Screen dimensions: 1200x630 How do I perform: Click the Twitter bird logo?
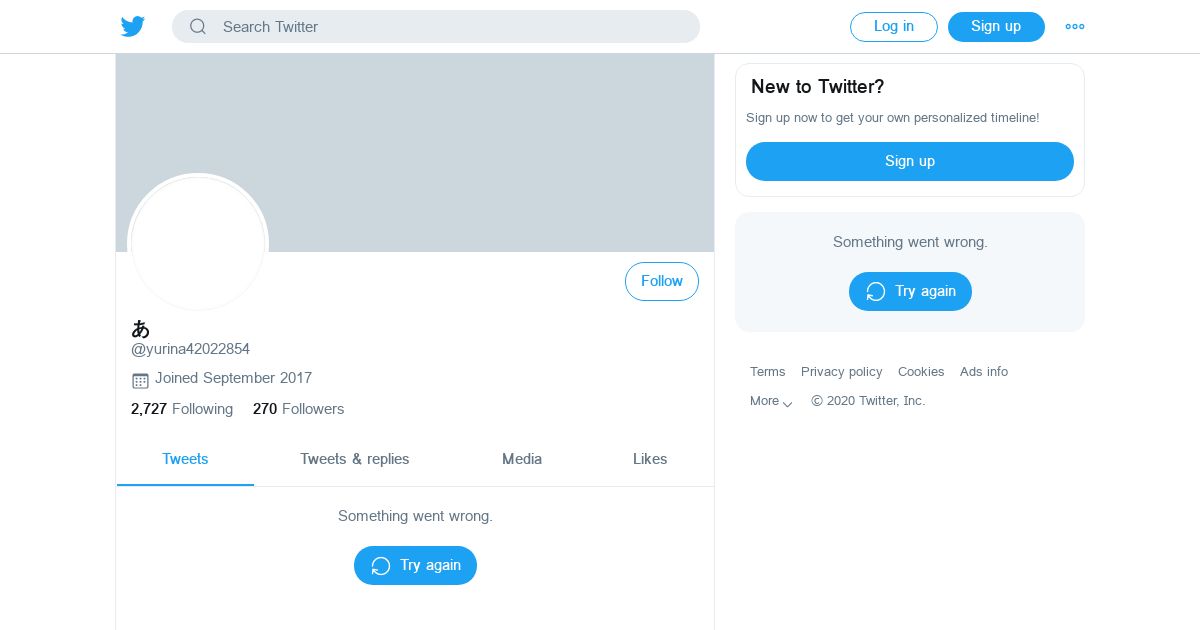pyautogui.click(x=132, y=27)
